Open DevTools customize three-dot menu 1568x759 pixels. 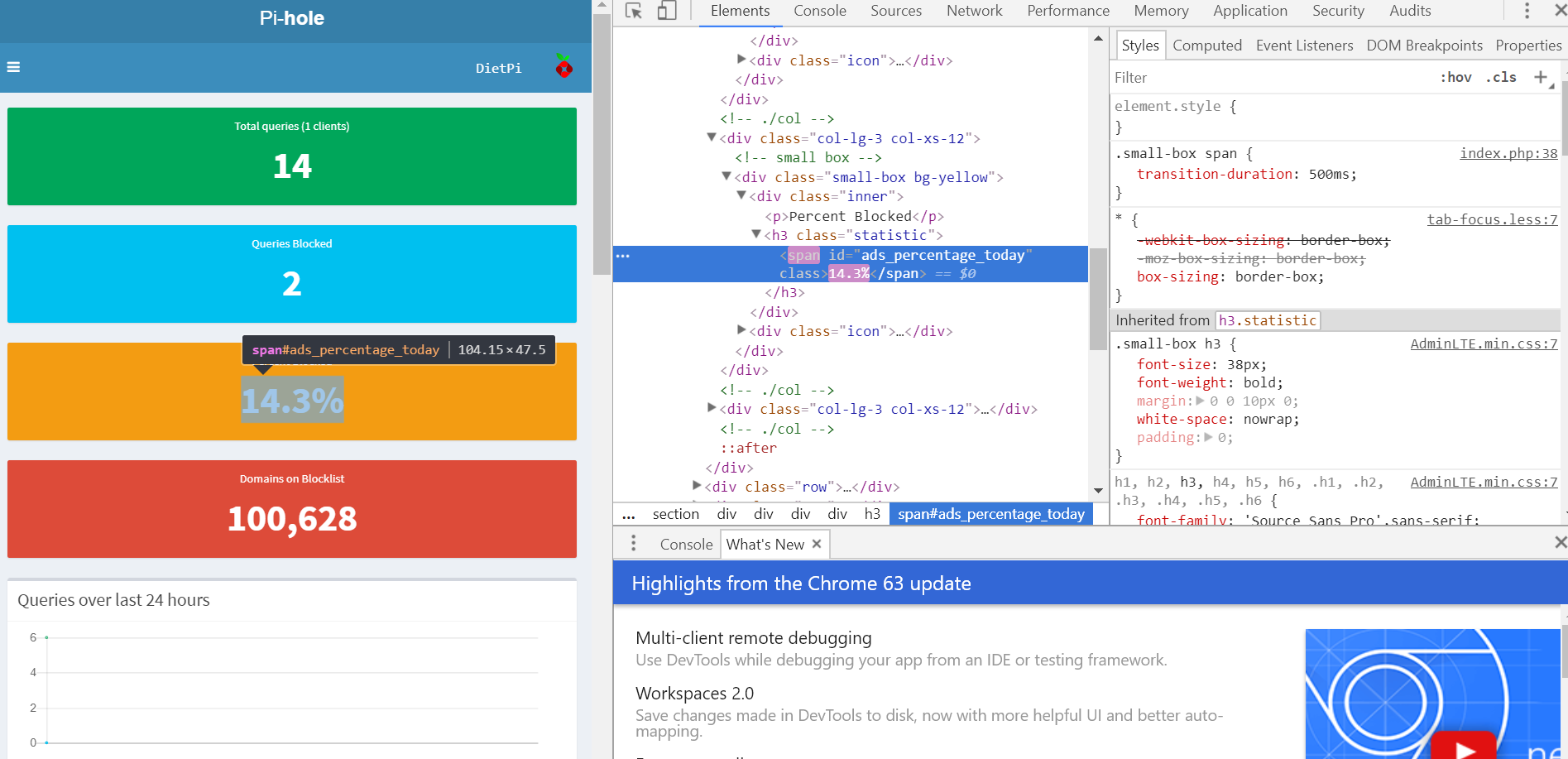[1527, 11]
